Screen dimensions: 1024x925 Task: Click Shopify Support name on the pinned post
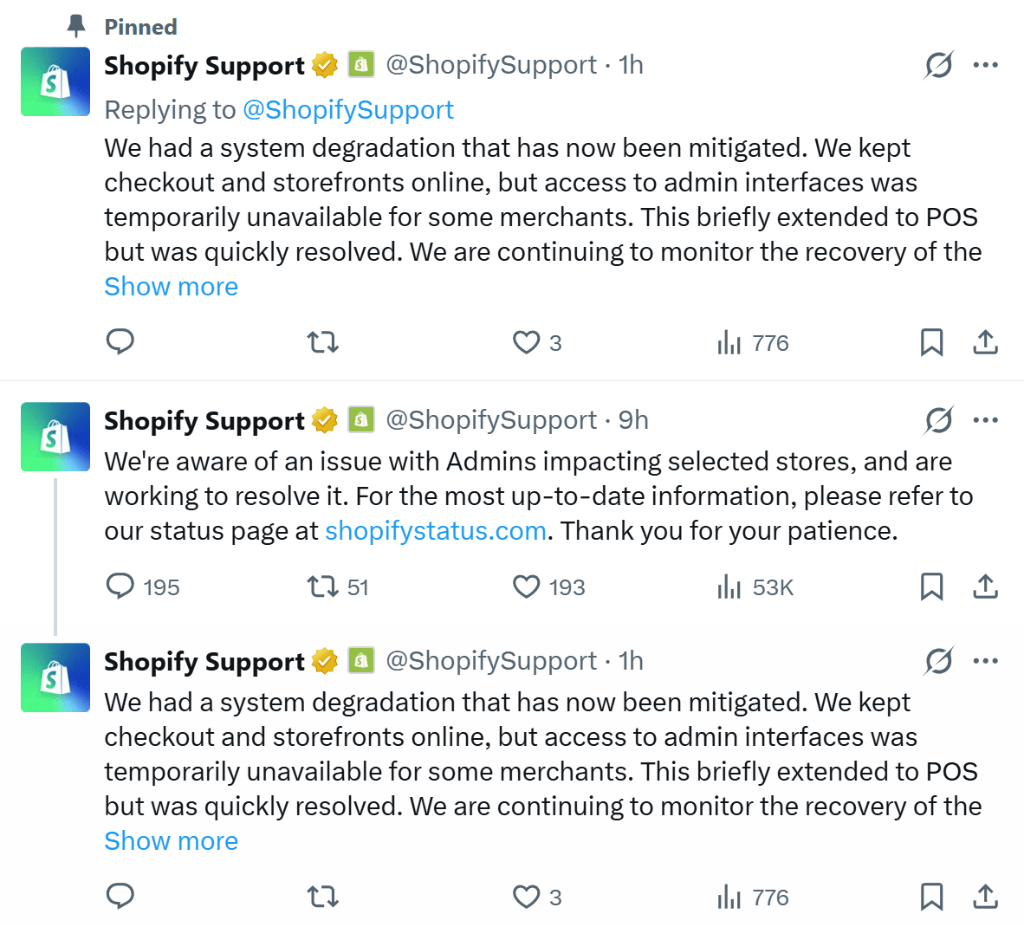(204, 66)
